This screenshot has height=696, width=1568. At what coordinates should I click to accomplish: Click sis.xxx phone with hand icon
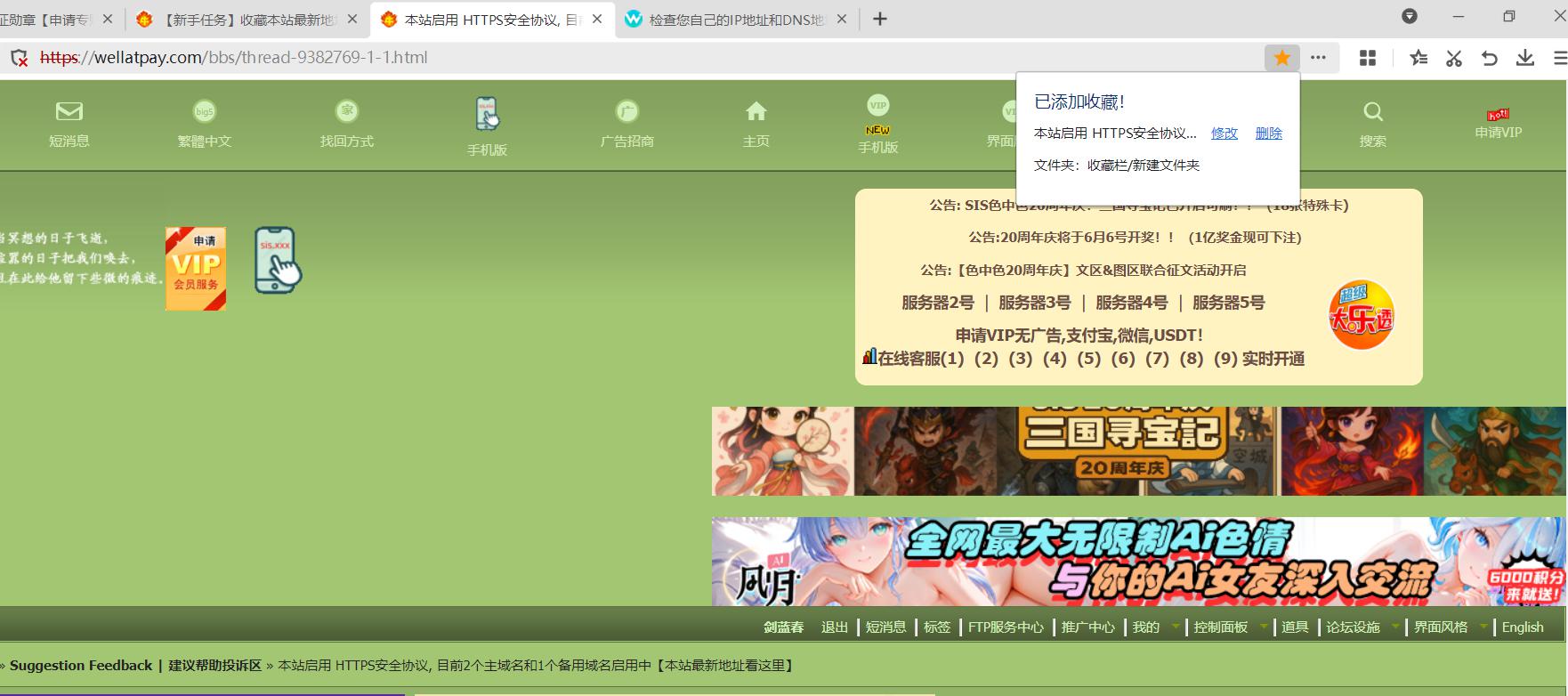[x=279, y=260]
